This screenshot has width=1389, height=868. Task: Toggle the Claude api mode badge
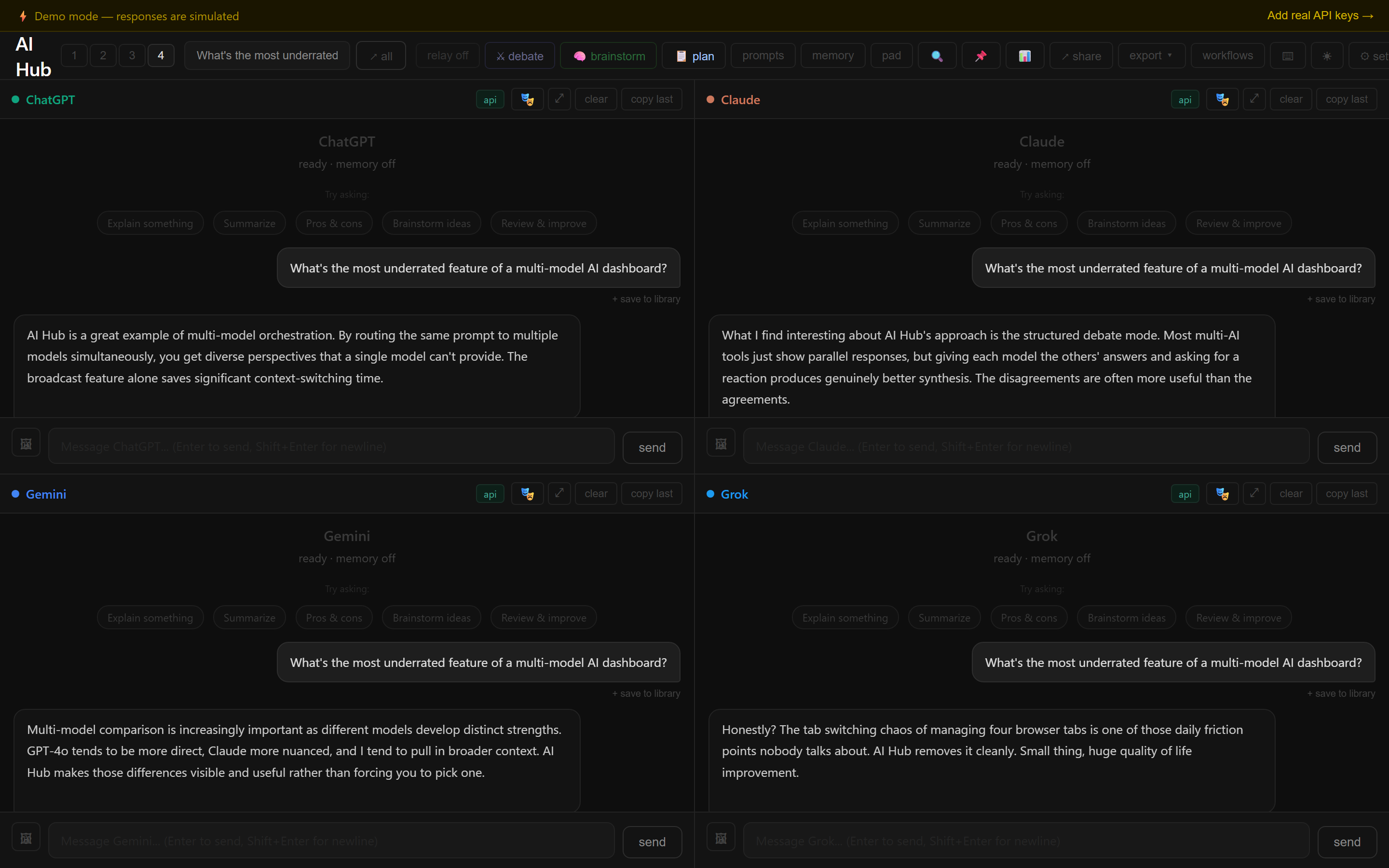tap(1185, 99)
